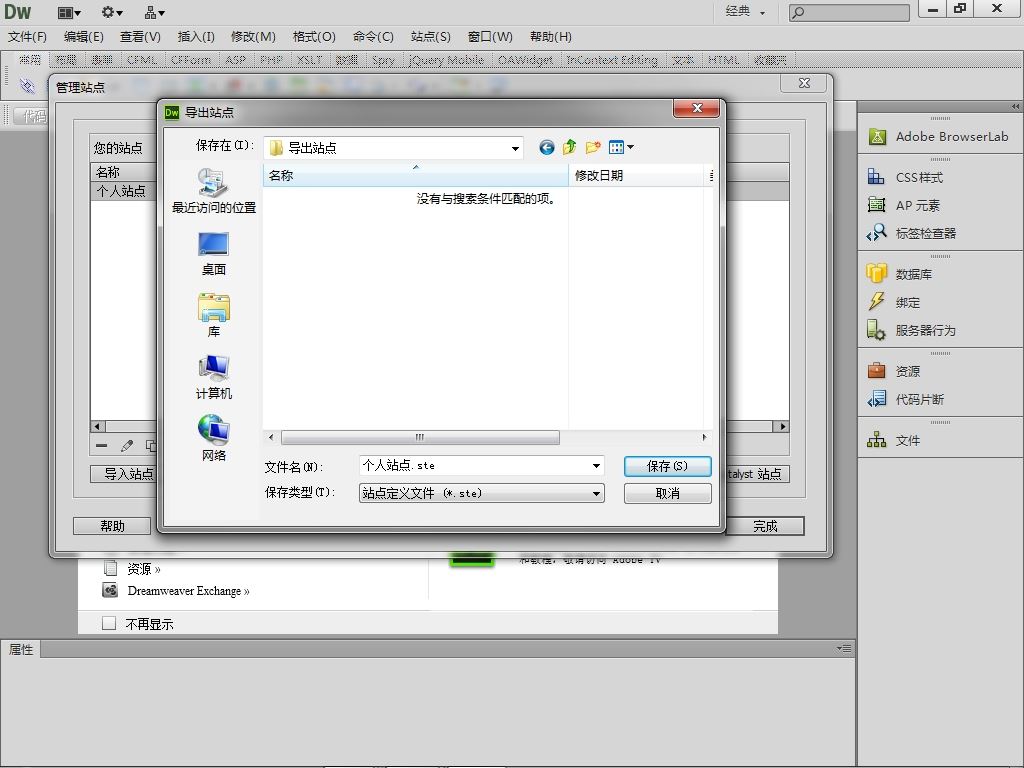The height and width of the screenshot is (768, 1024).
Task: Click the horizontal scrollbar in file list
Action: pos(420,437)
